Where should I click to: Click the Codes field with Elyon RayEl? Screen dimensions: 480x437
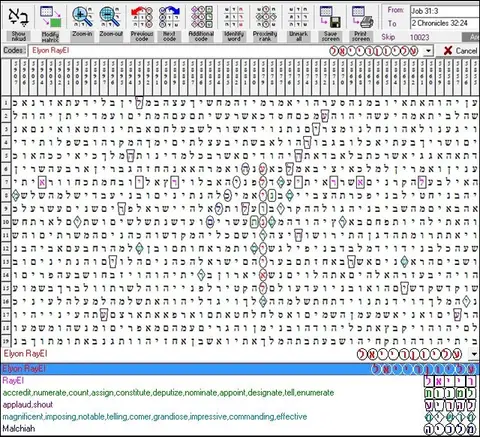pos(225,51)
